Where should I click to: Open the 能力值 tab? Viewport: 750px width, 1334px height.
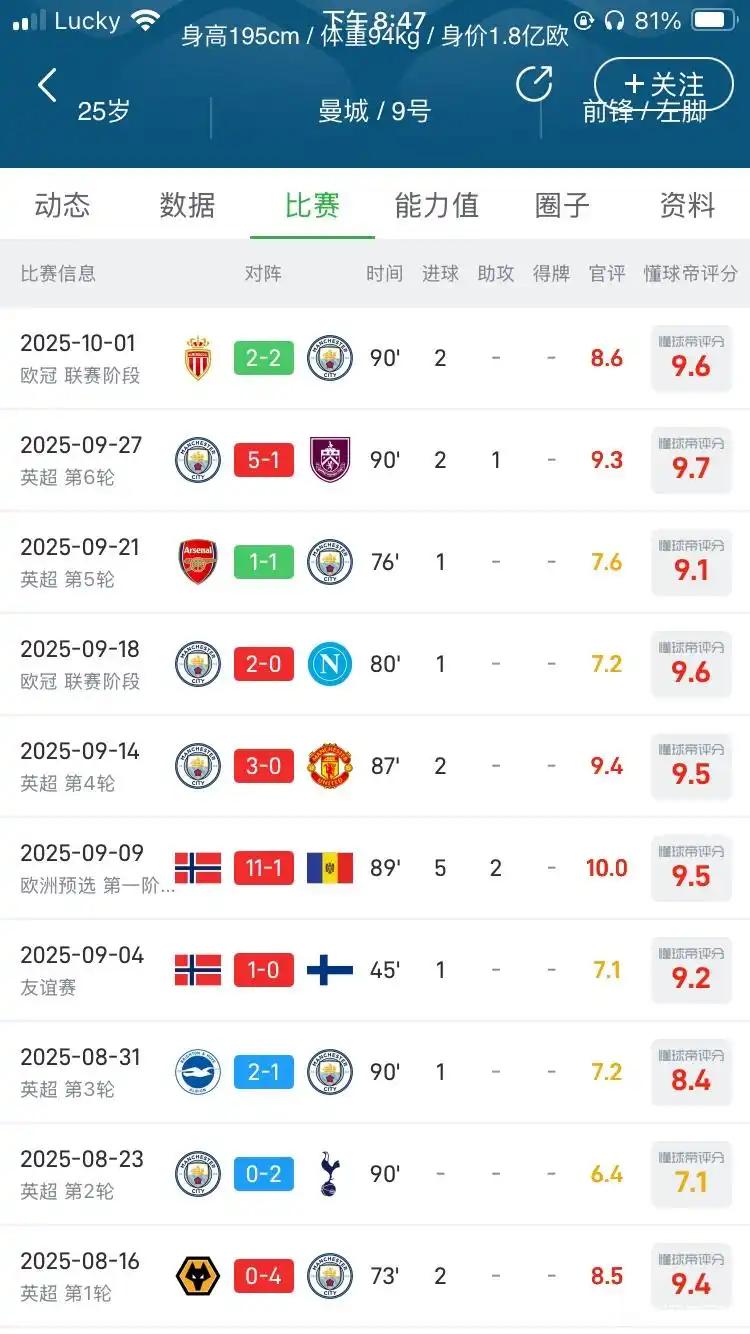[437, 206]
